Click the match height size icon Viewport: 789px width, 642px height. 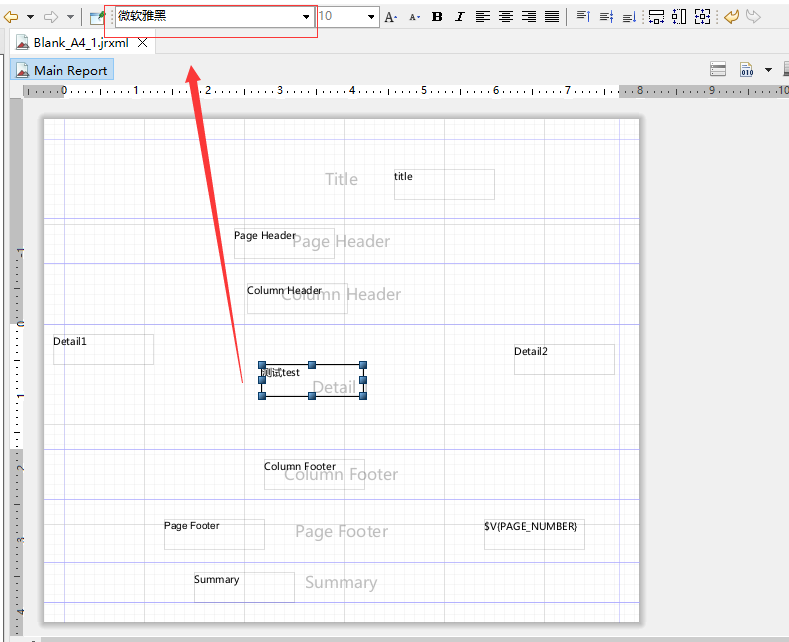coord(679,17)
